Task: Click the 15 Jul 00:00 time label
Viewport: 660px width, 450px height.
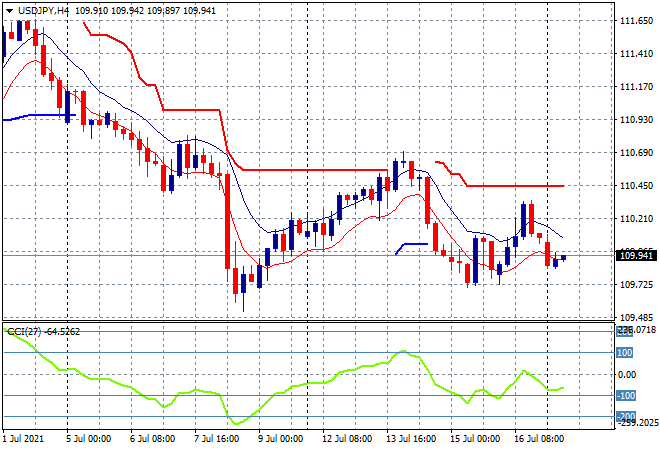Action: (x=475, y=439)
